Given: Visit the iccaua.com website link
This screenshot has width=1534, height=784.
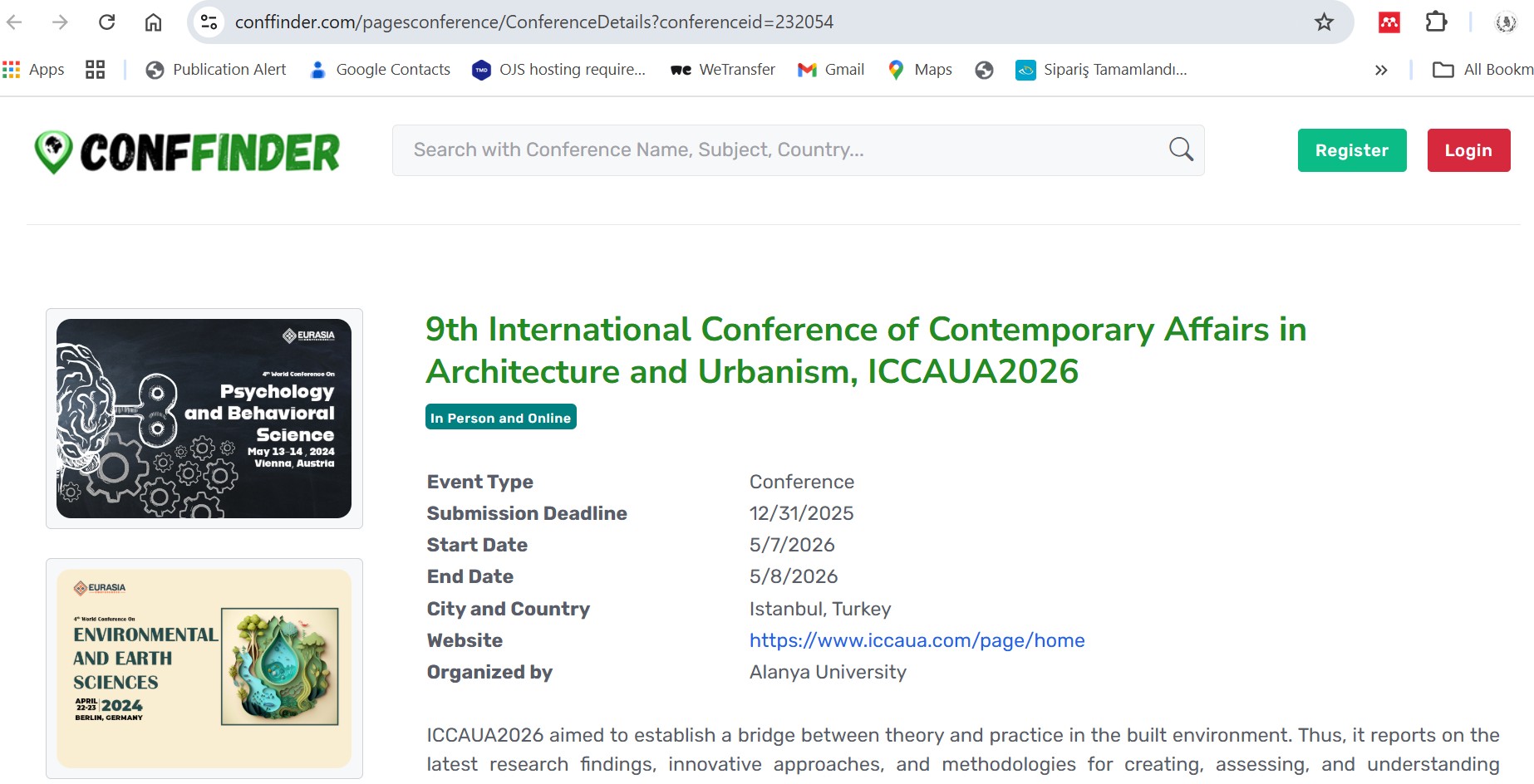Looking at the screenshot, I should tap(917, 640).
